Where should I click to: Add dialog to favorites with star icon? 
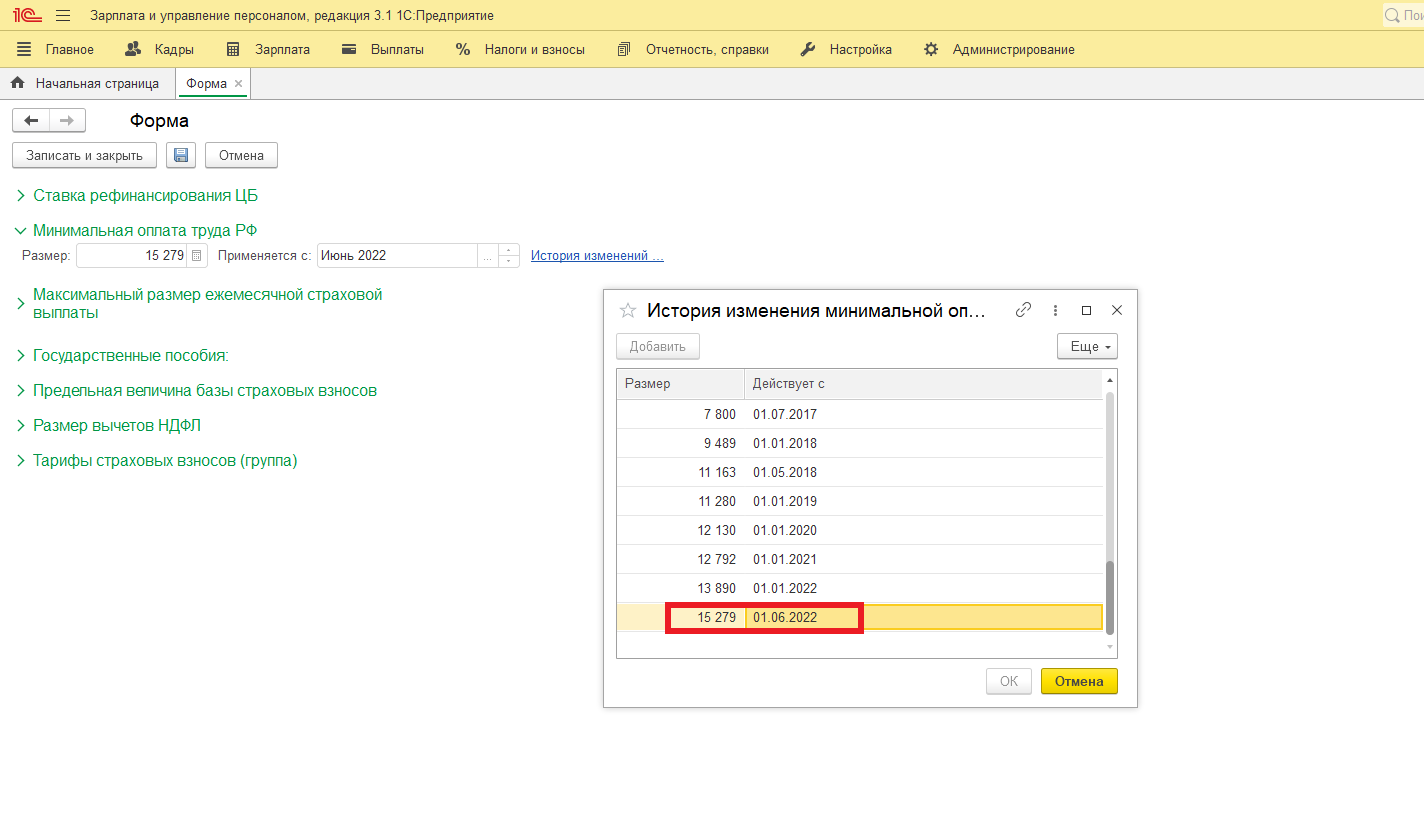628,310
